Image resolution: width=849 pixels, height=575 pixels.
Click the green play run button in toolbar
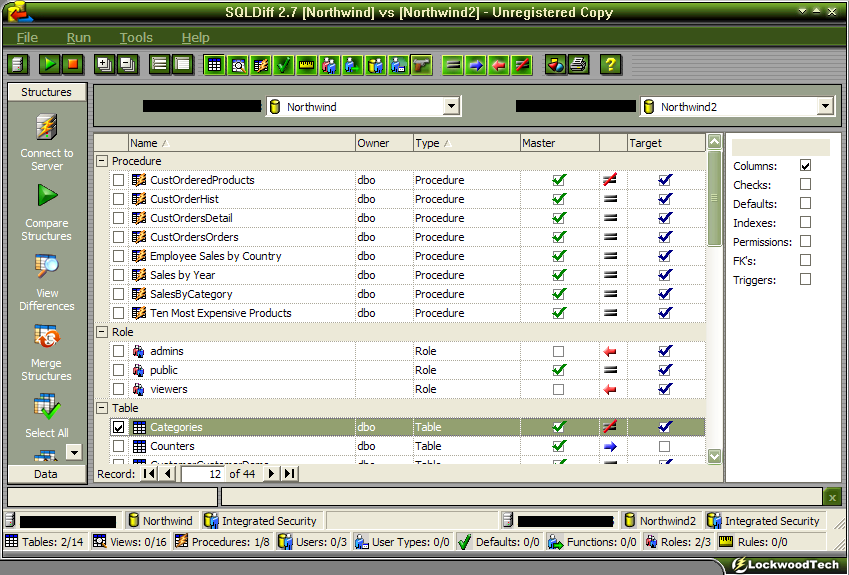pyautogui.click(x=49, y=64)
